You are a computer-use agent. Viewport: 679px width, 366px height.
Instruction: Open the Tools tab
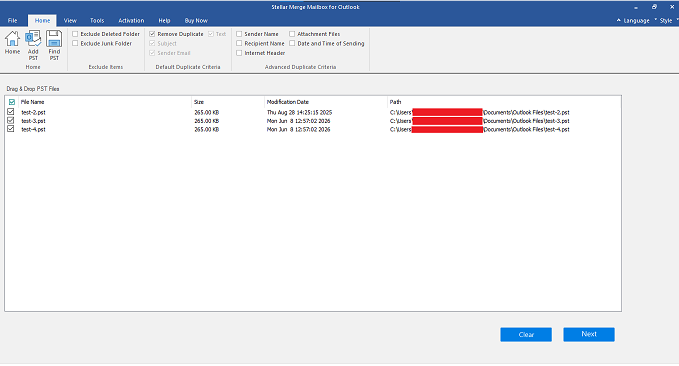pos(97,20)
